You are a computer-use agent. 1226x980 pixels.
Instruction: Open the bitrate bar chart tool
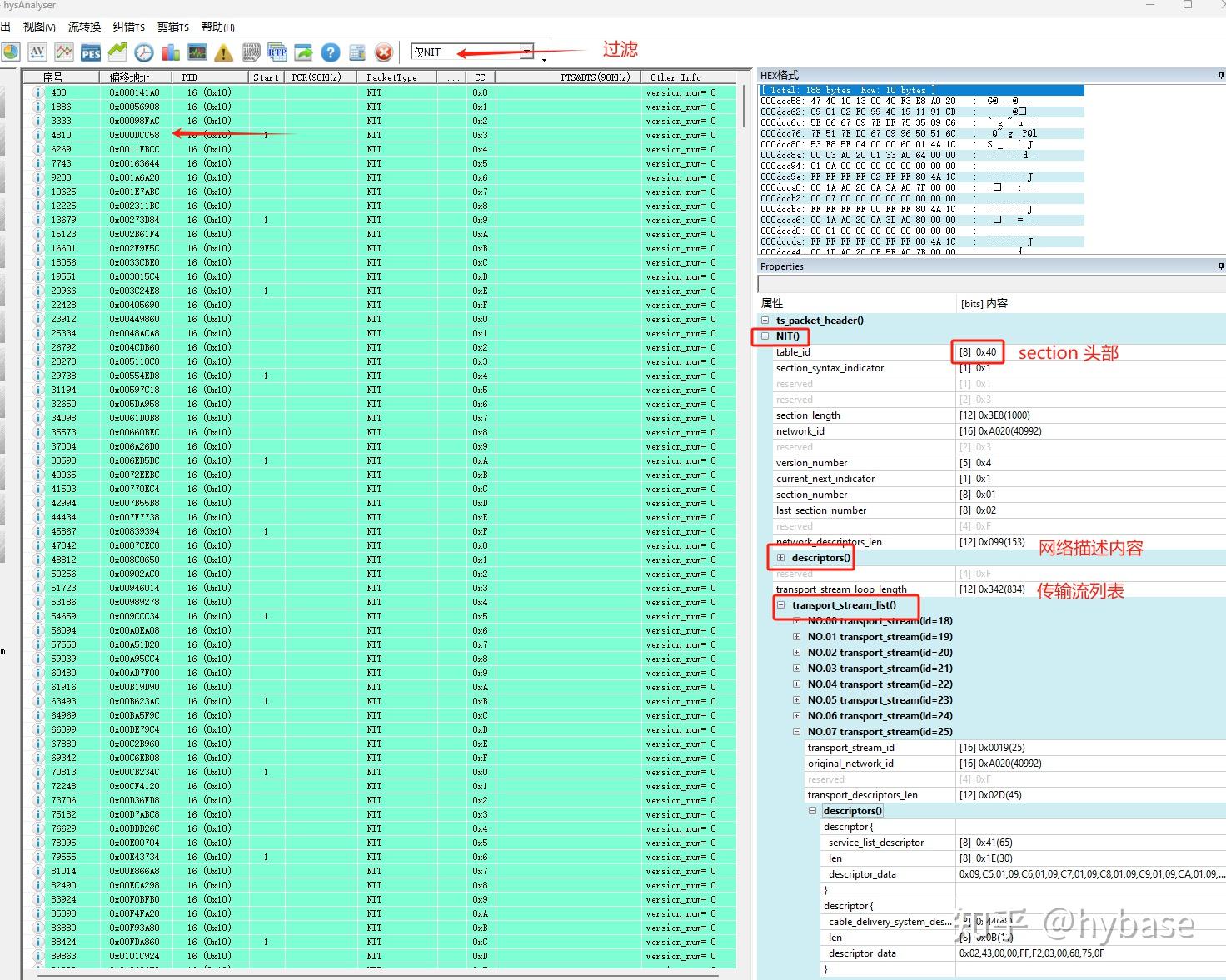(x=170, y=52)
